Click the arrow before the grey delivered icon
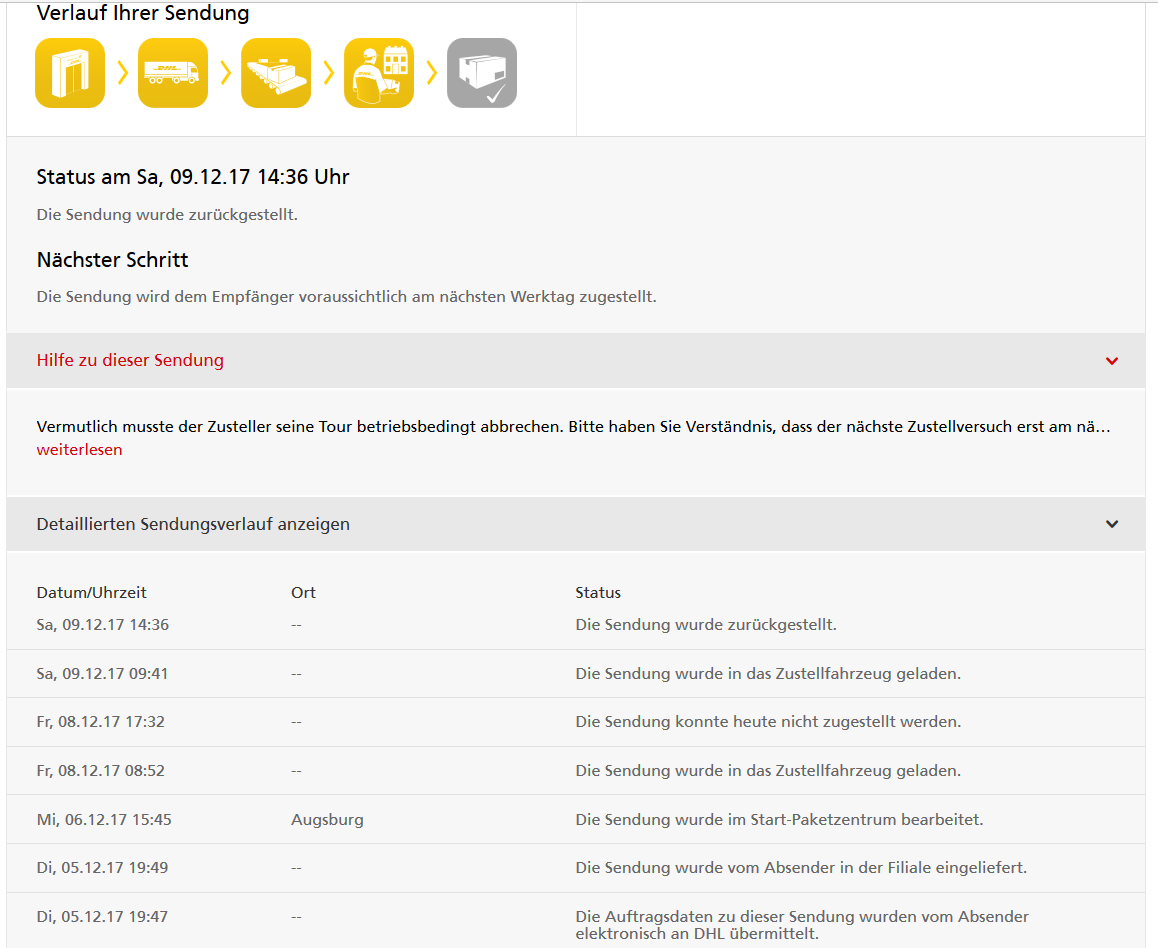1158x948 pixels. point(431,73)
